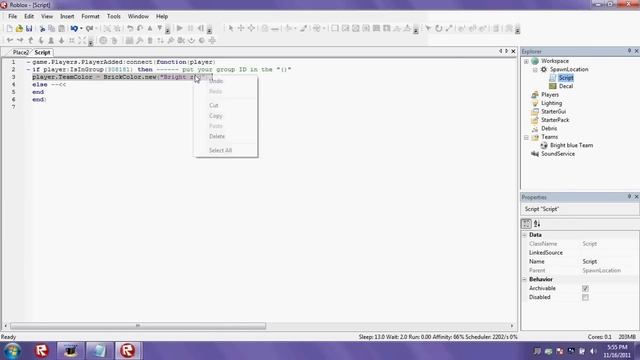Click the Rotate circular arrow tool
The height and width of the screenshot is (360, 640).
click(x=439, y=29)
